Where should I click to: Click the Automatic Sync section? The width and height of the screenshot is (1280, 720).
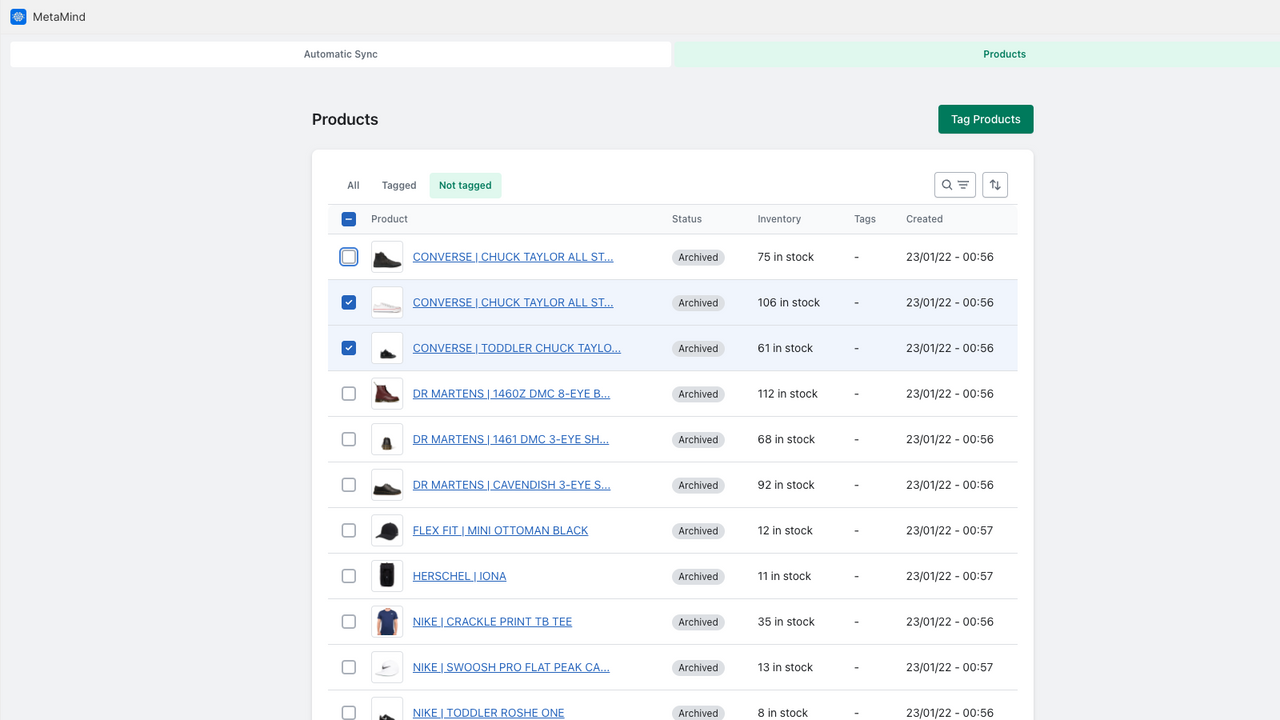(340, 53)
